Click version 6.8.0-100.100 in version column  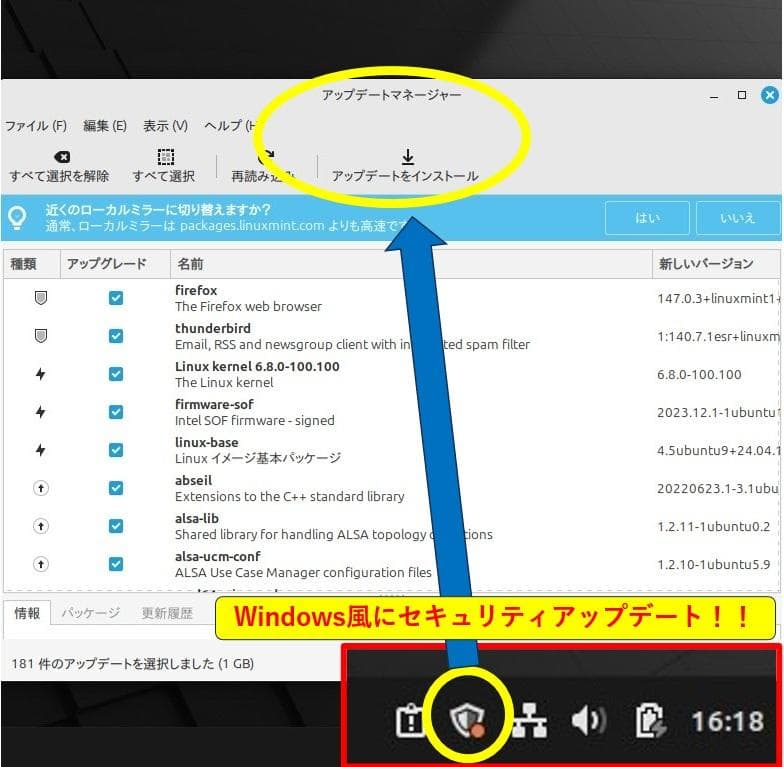(x=699, y=374)
